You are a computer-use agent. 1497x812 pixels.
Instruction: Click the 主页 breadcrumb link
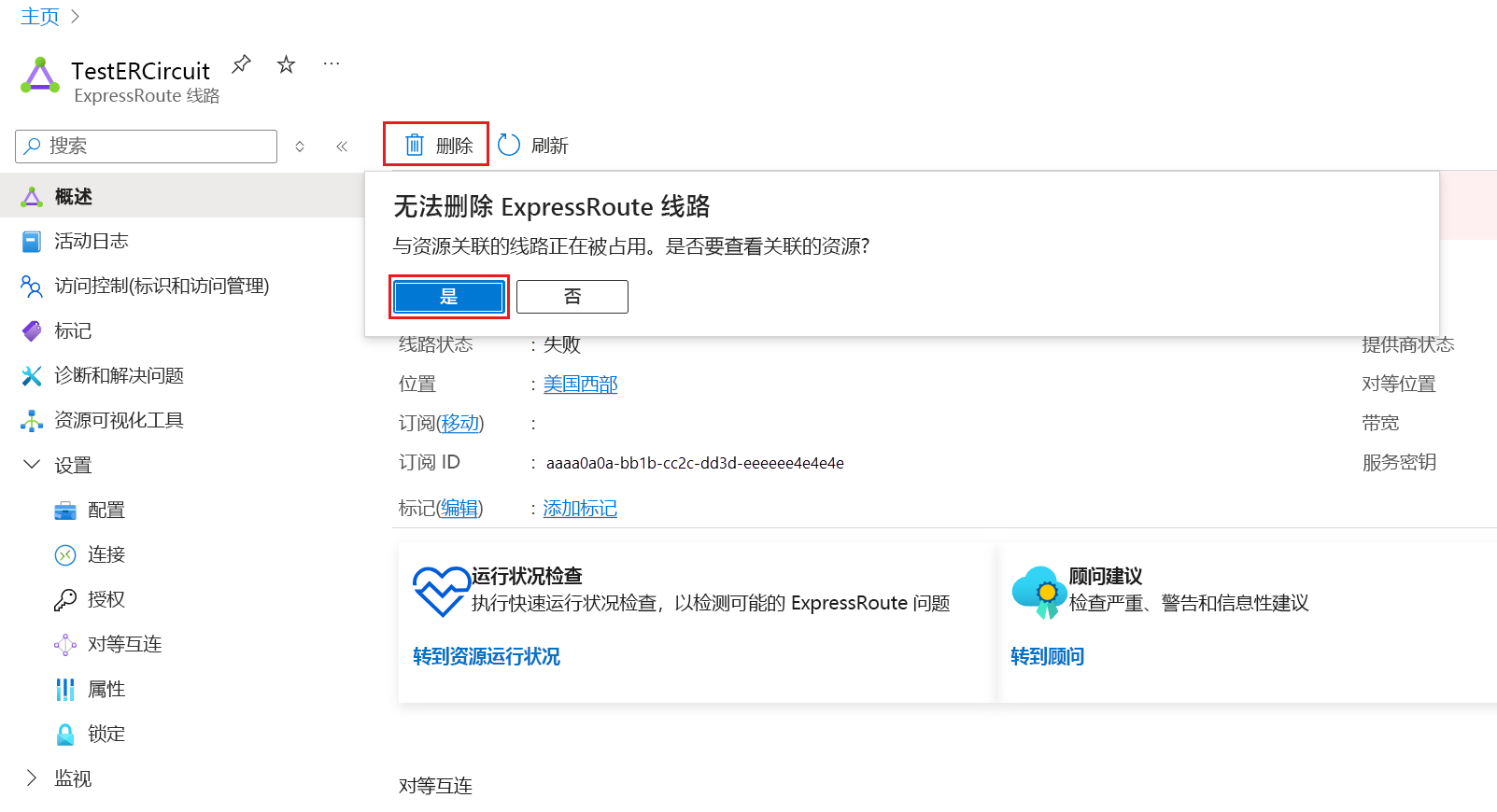(40, 17)
